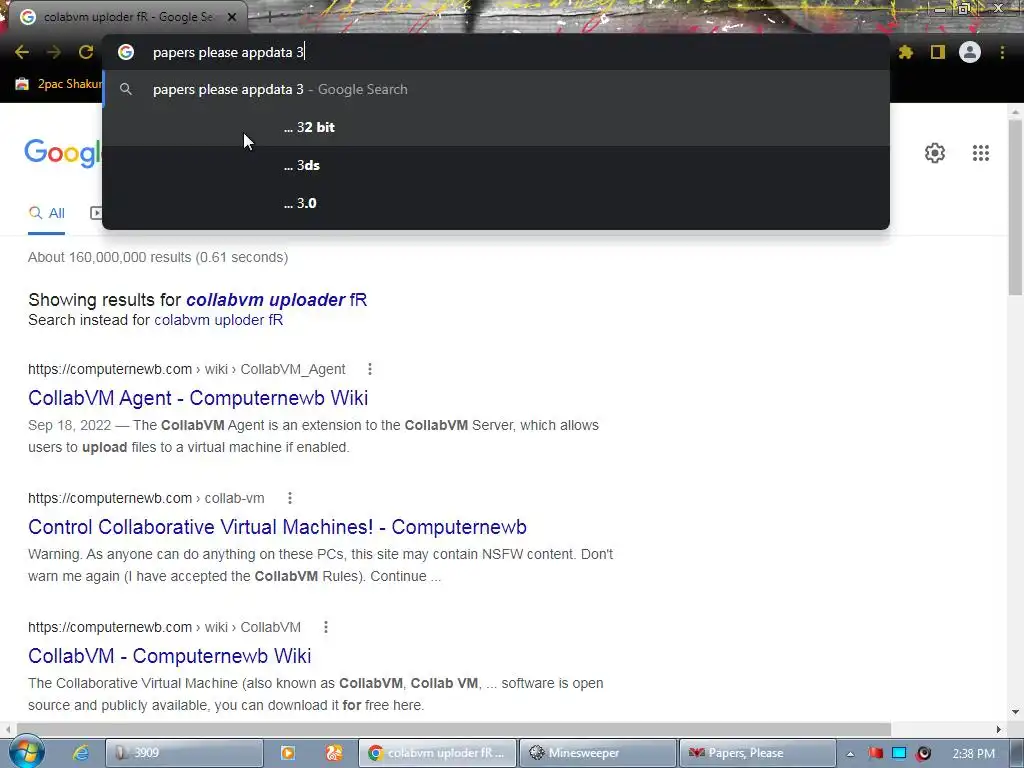Click the 2:38 PM clock

click(974, 754)
